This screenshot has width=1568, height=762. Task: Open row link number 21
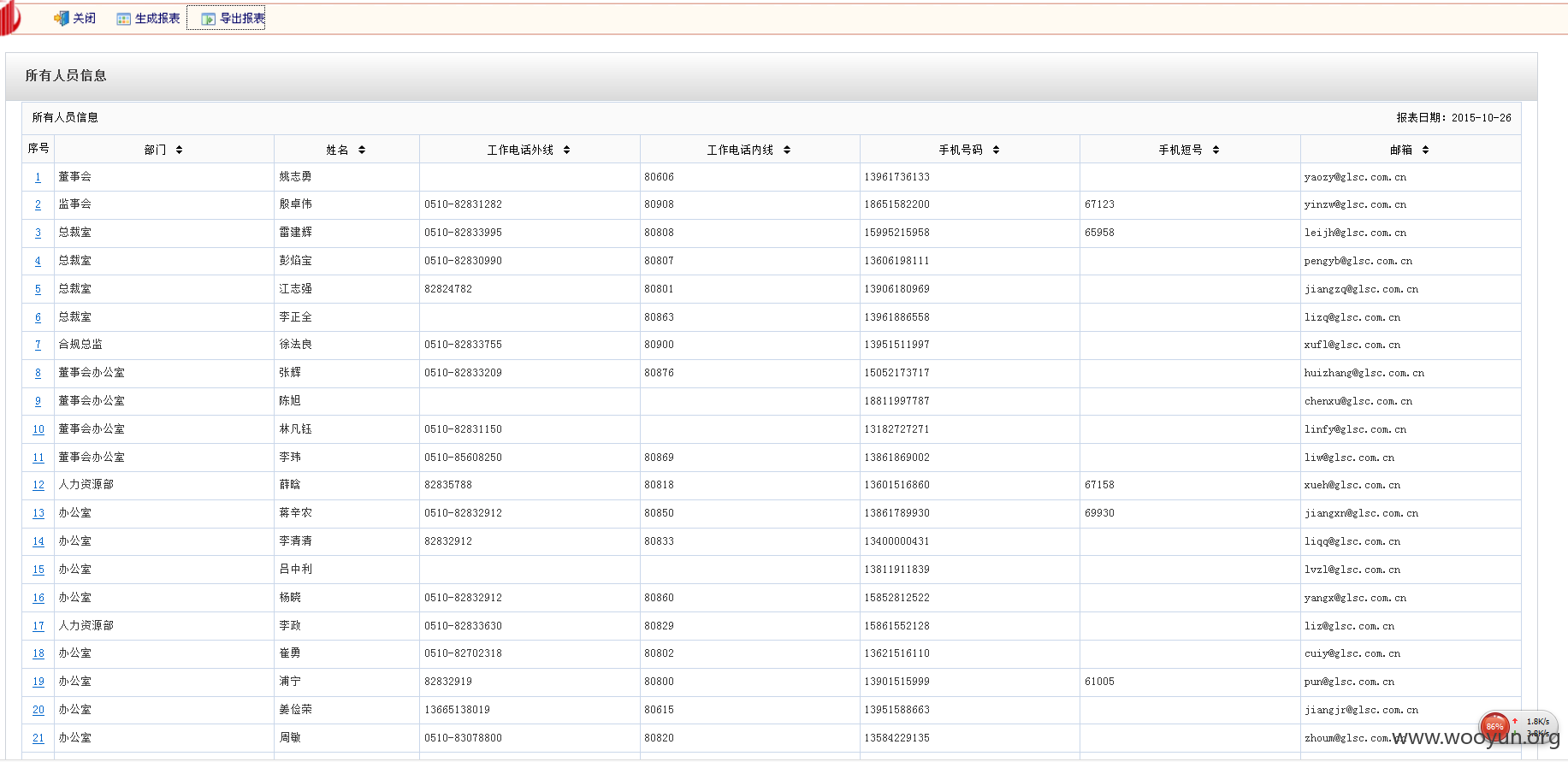click(38, 738)
